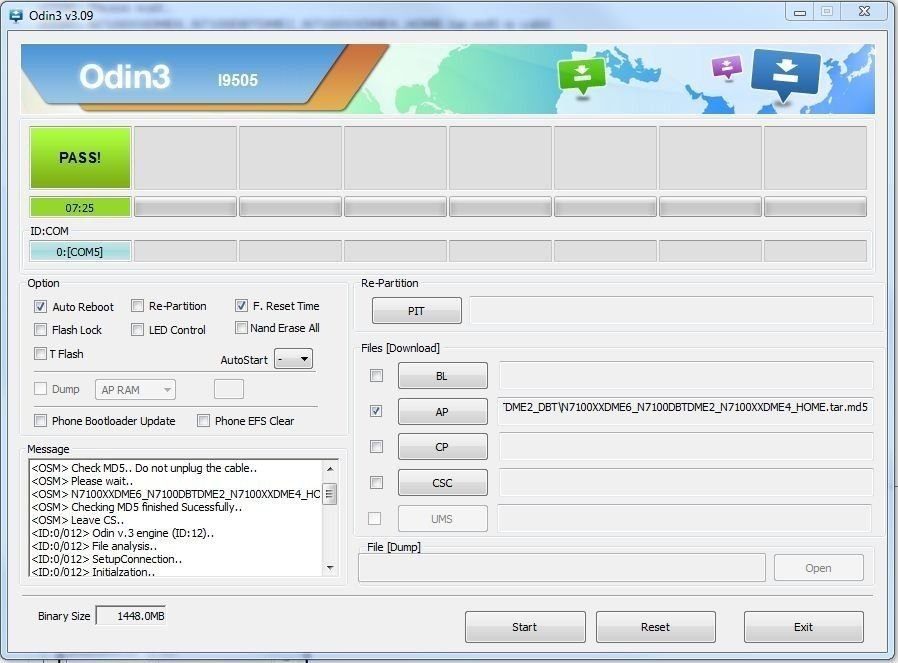Image resolution: width=898 pixels, height=663 pixels.
Task: Enable Phone EFS Clear checkbox
Action: point(203,421)
